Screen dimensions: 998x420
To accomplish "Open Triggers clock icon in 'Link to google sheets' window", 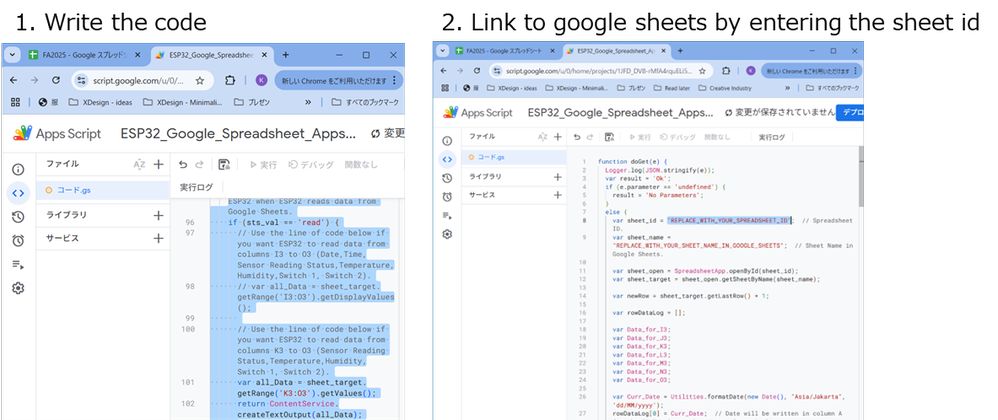I will (x=447, y=197).
